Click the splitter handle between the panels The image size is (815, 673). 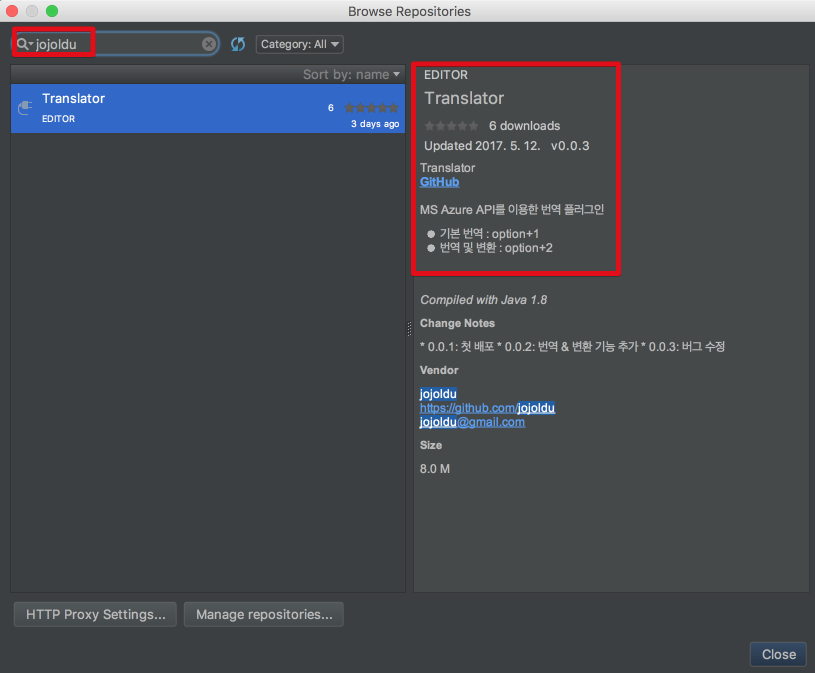pos(409,329)
